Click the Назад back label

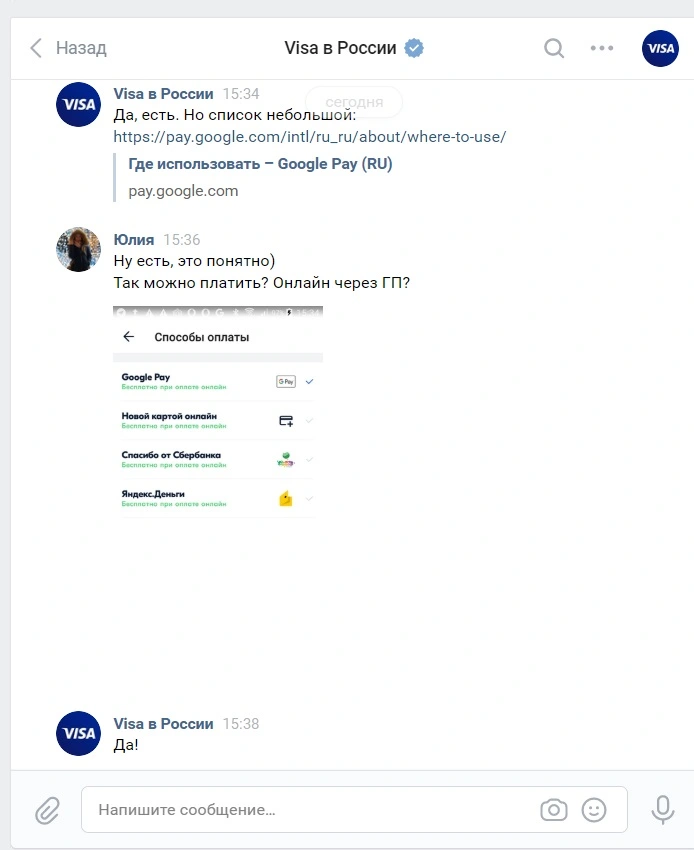pyautogui.click(x=81, y=48)
